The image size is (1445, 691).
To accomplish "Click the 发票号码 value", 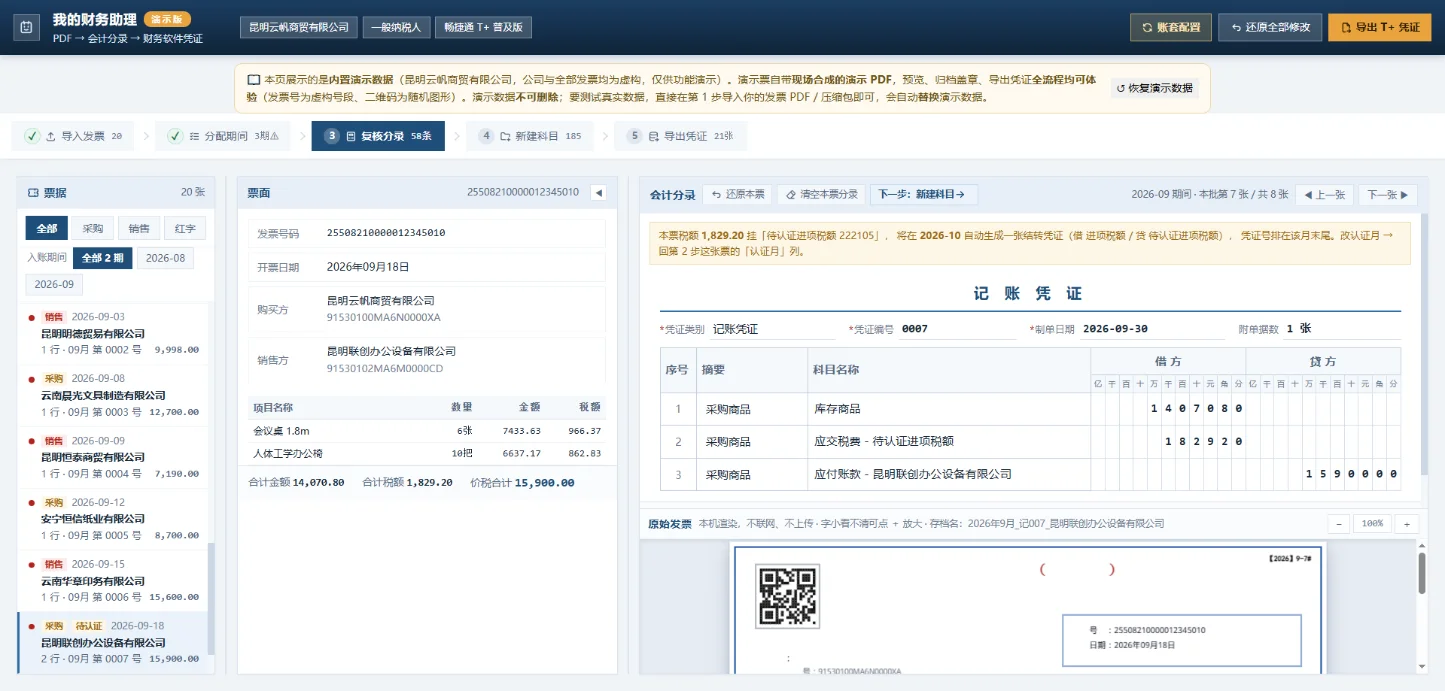I will coord(386,233).
